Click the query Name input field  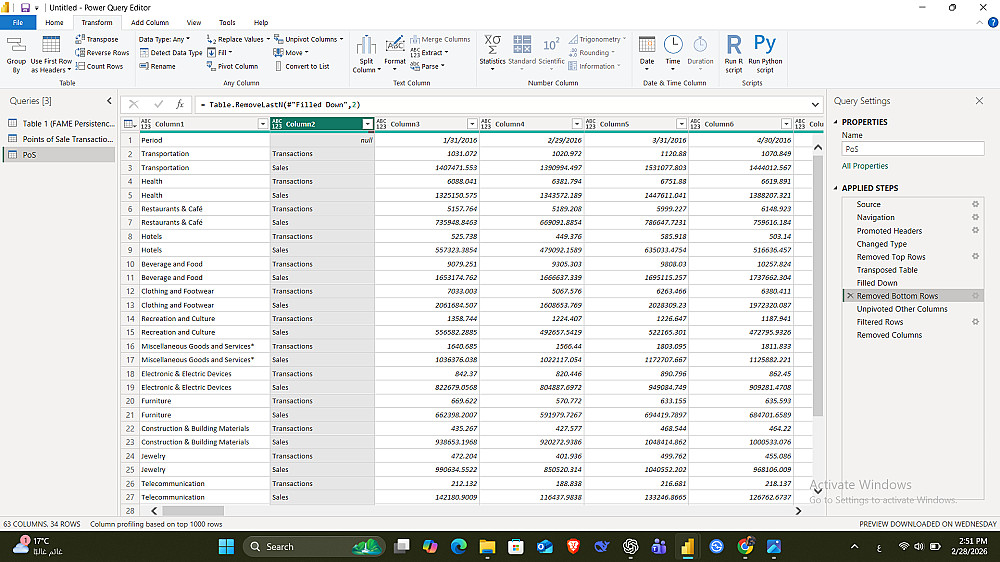click(x=912, y=149)
